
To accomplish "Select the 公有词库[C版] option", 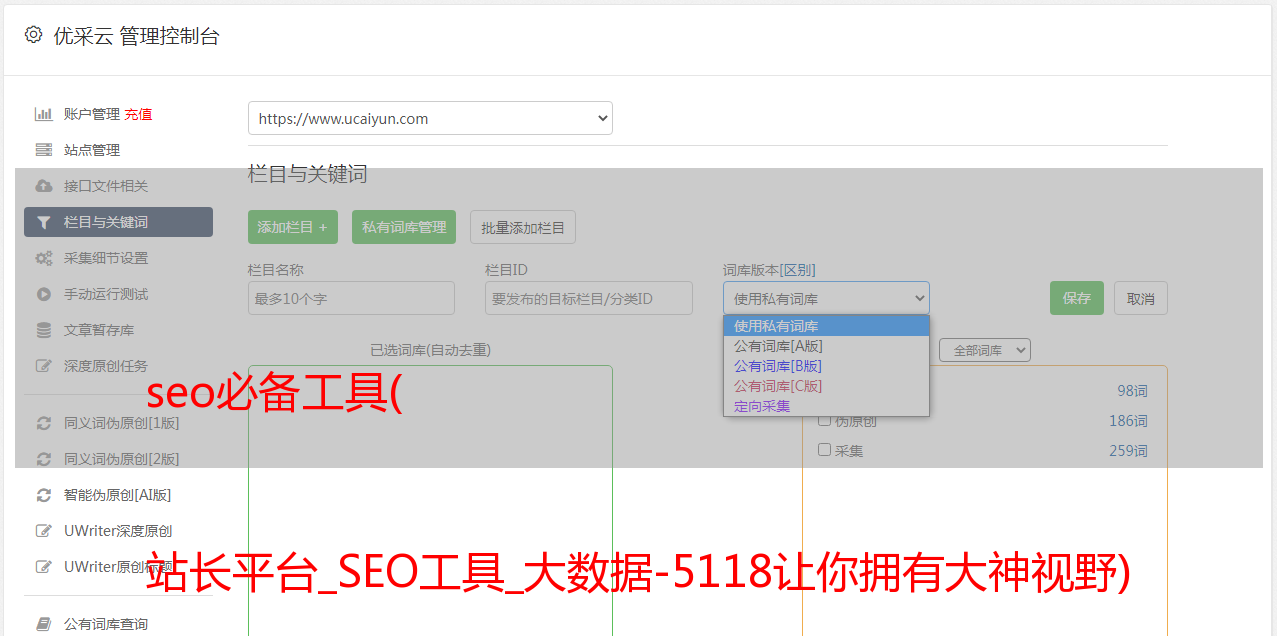I will click(x=826, y=386).
